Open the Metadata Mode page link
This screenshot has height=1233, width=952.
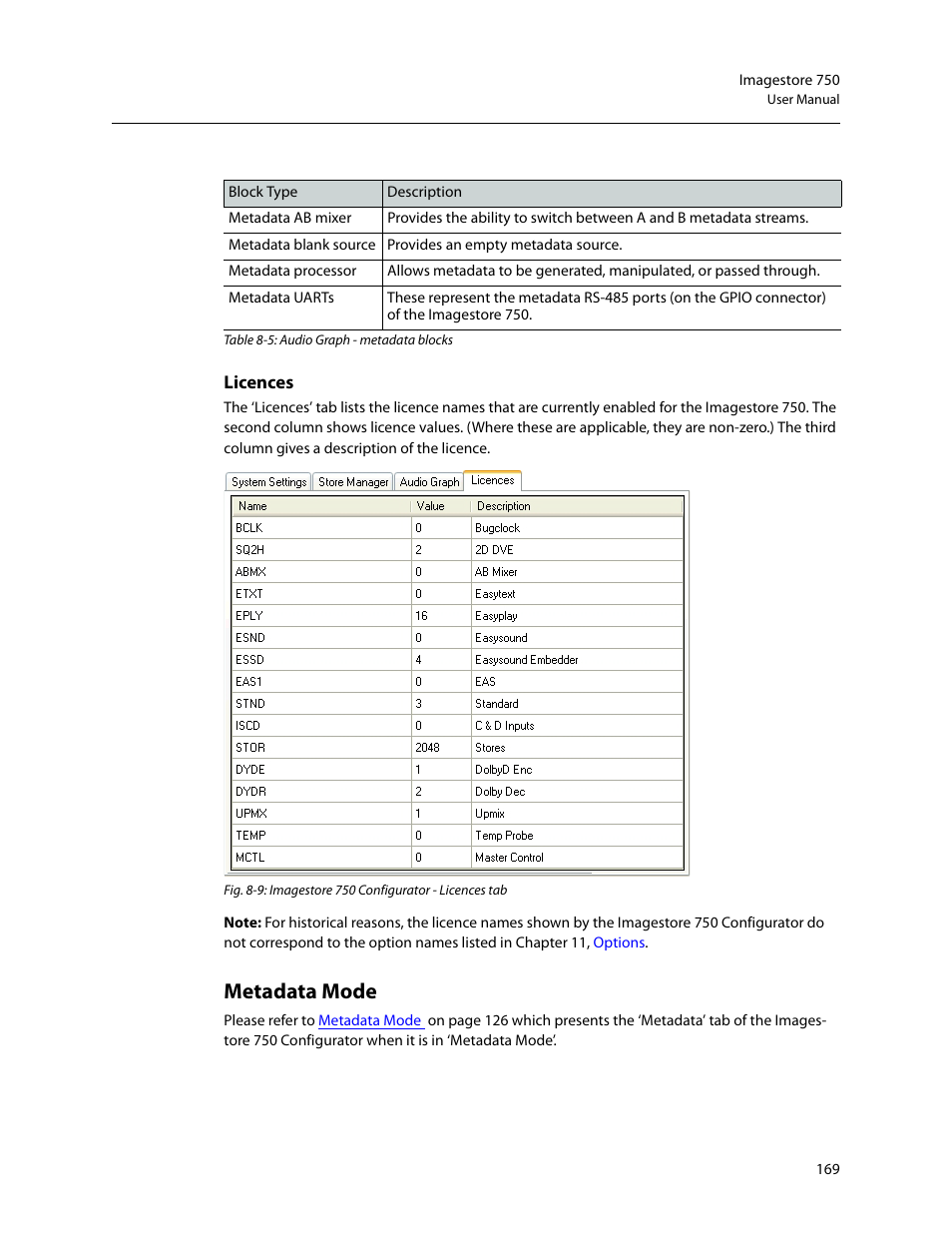[370, 1020]
